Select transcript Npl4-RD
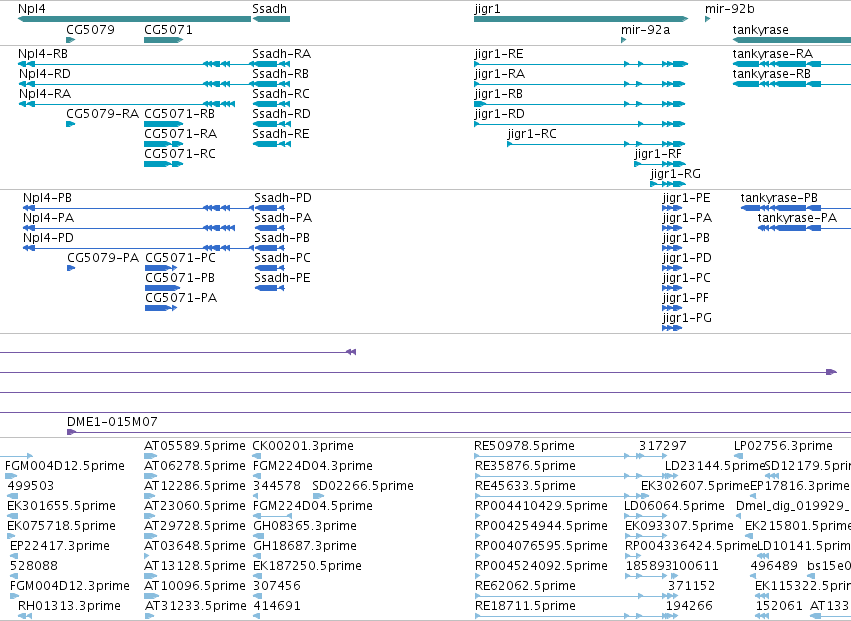This screenshot has height=621, width=851. [135, 84]
